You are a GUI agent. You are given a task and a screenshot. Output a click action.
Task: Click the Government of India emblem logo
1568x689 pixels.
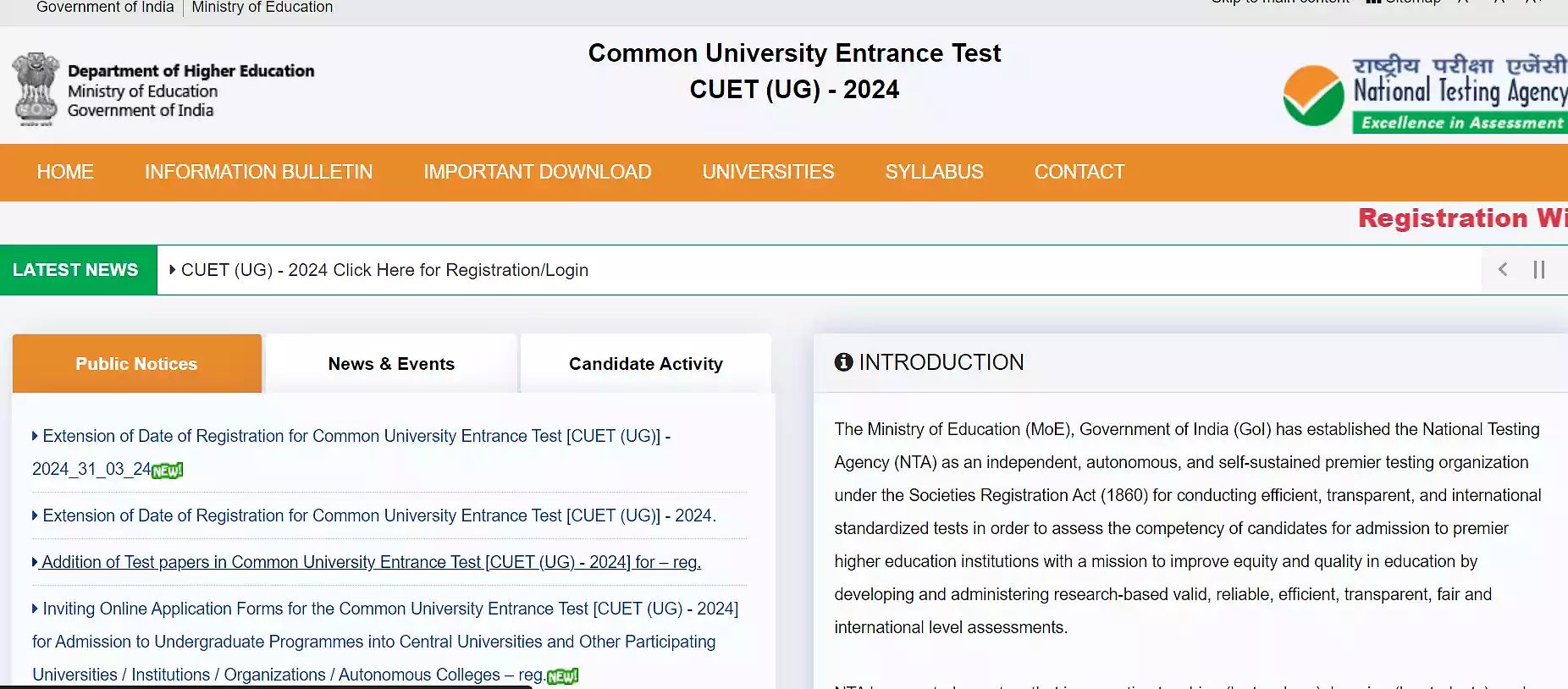coord(36,89)
